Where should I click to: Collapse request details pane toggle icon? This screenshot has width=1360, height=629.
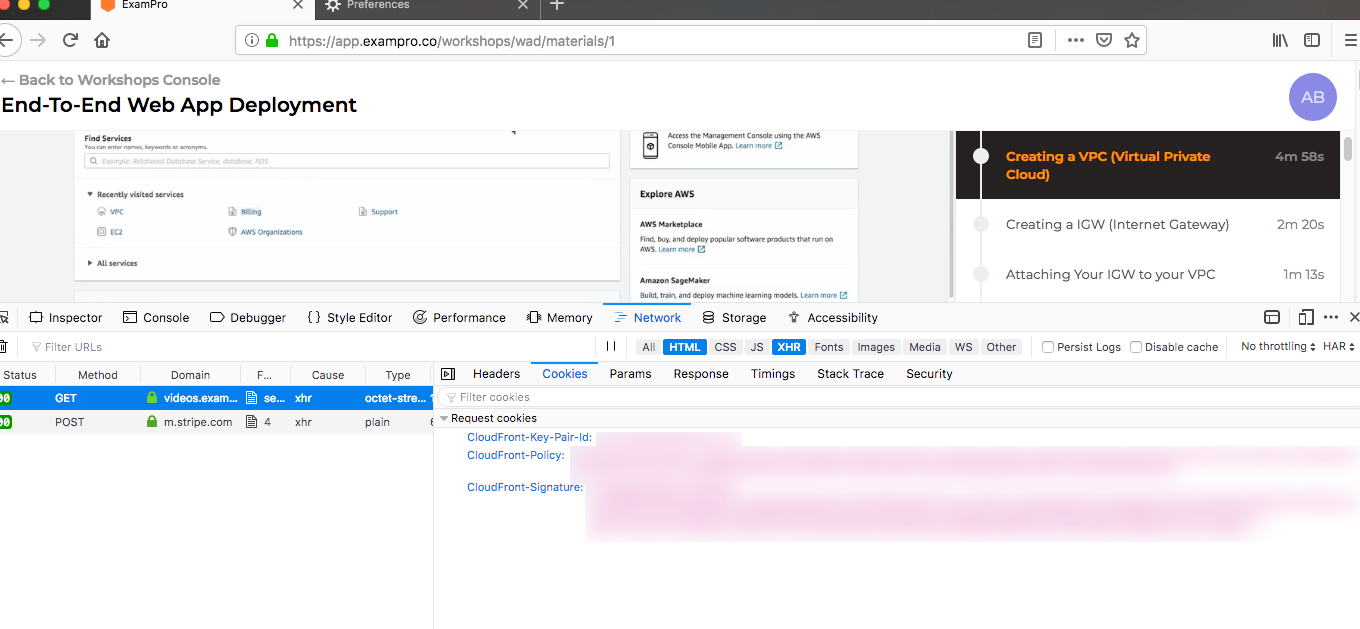coord(448,374)
